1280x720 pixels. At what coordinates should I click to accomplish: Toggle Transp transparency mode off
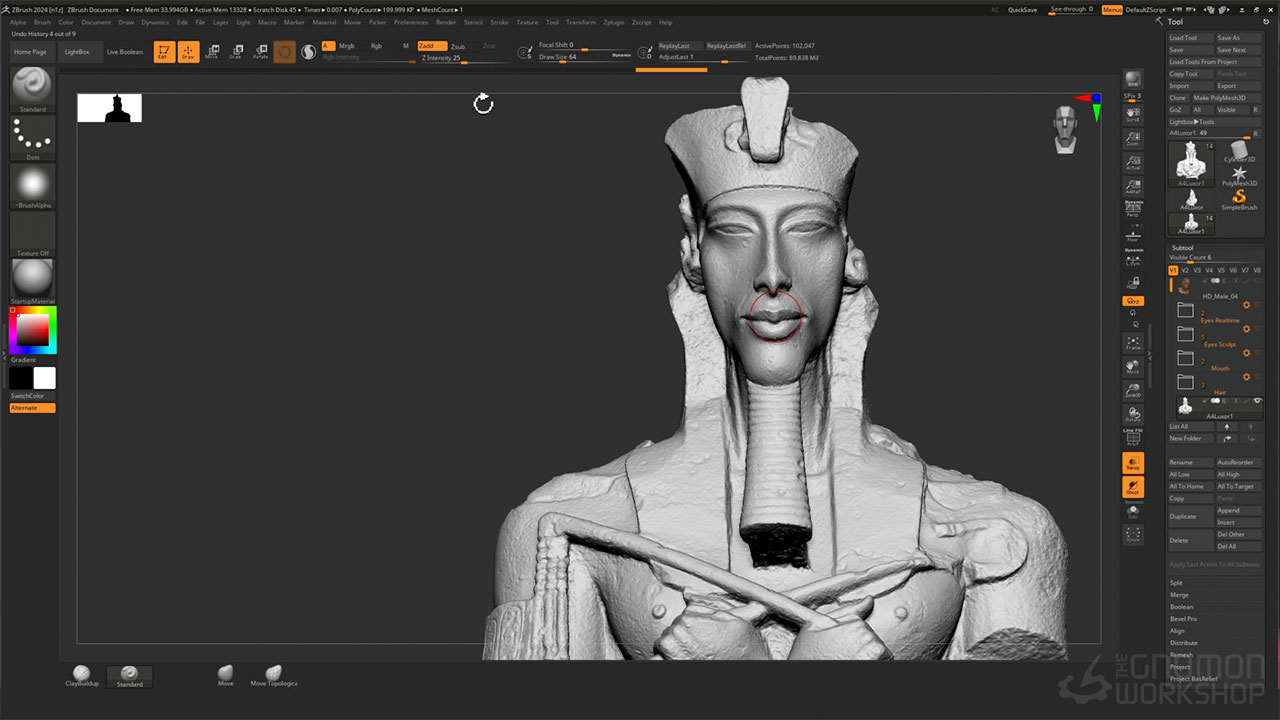(x=1133, y=463)
